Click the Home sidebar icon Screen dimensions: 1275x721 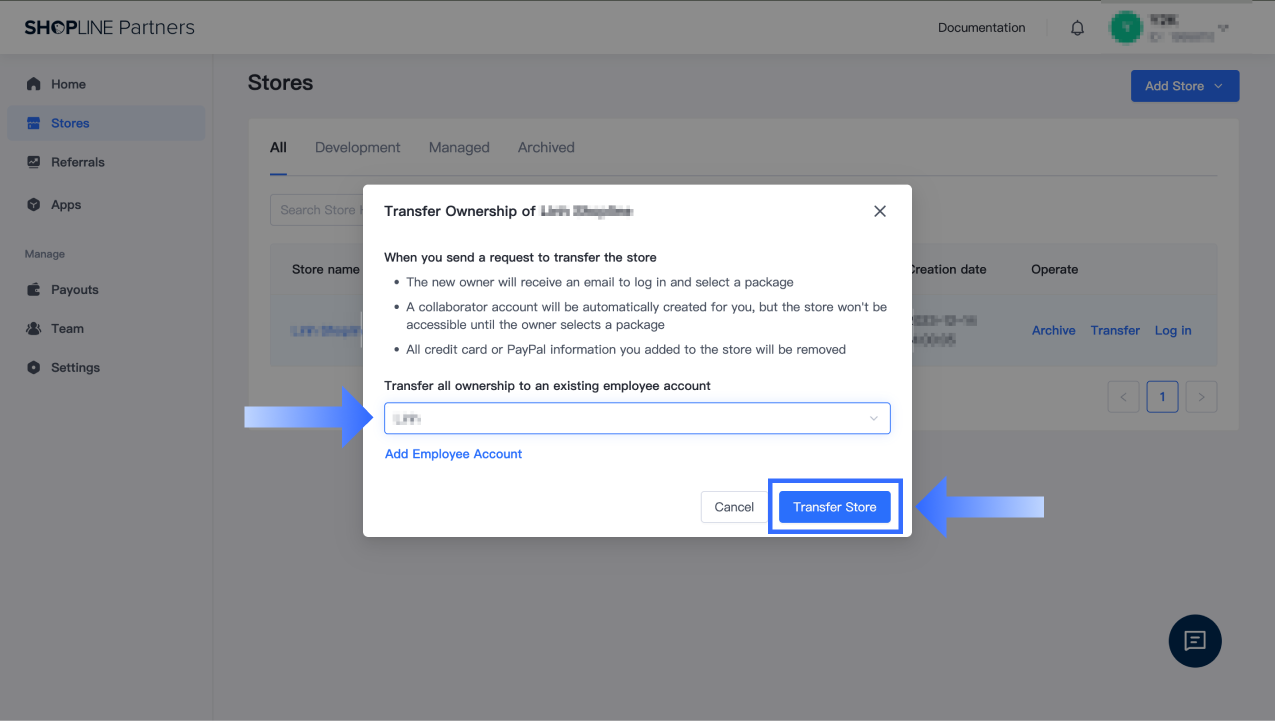[34, 84]
